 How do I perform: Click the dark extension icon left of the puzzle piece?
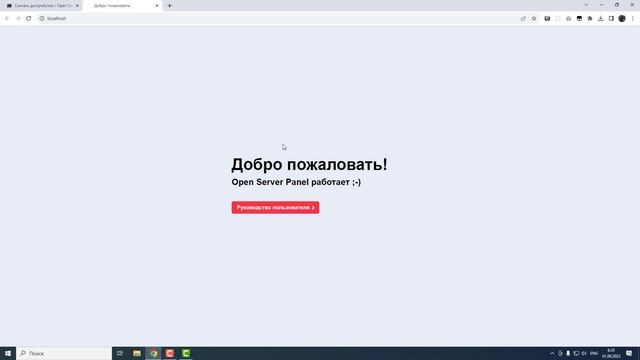point(579,18)
